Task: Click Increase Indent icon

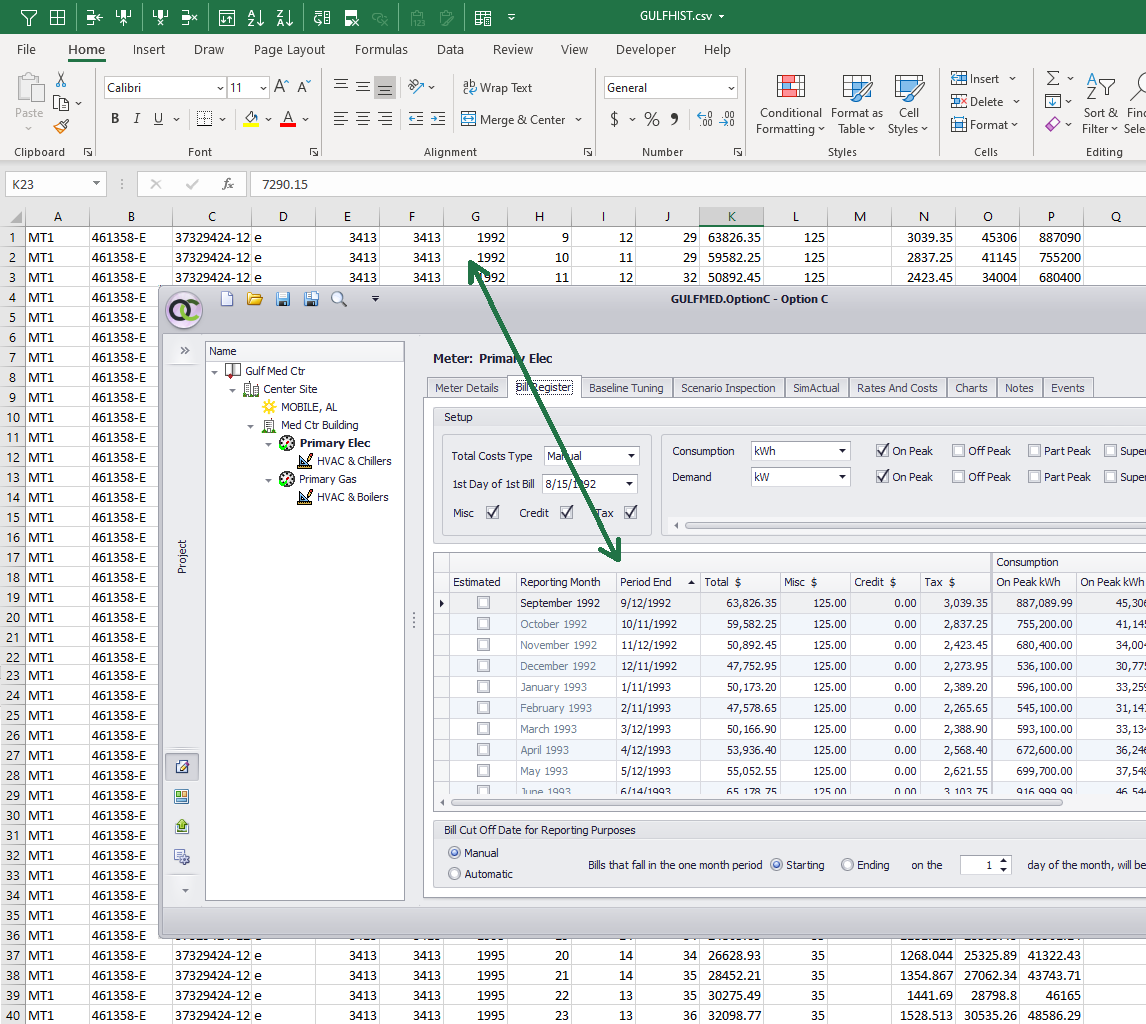Action: (x=438, y=119)
